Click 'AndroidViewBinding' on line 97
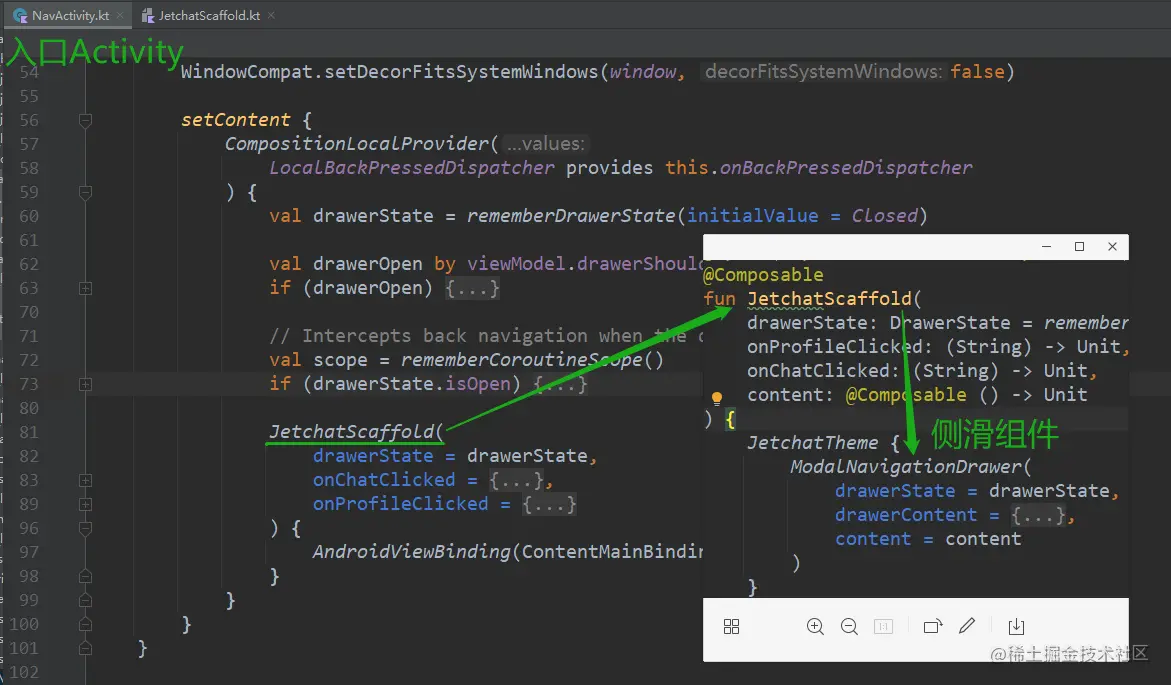 (x=411, y=552)
